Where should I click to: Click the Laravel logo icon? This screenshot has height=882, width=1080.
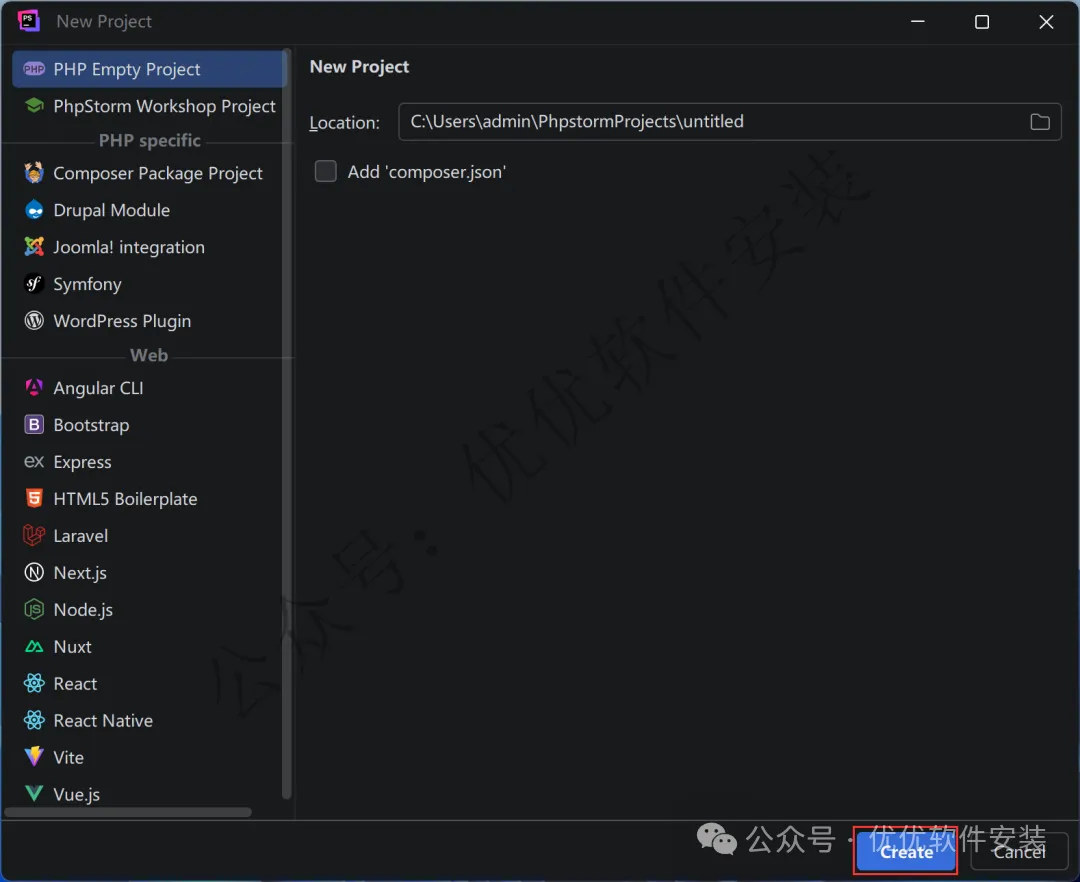[34, 535]
